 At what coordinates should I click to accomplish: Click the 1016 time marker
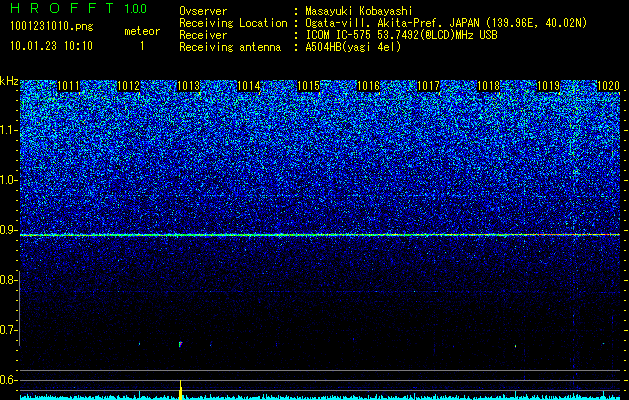pyautogui.click(x=368, y=86)
